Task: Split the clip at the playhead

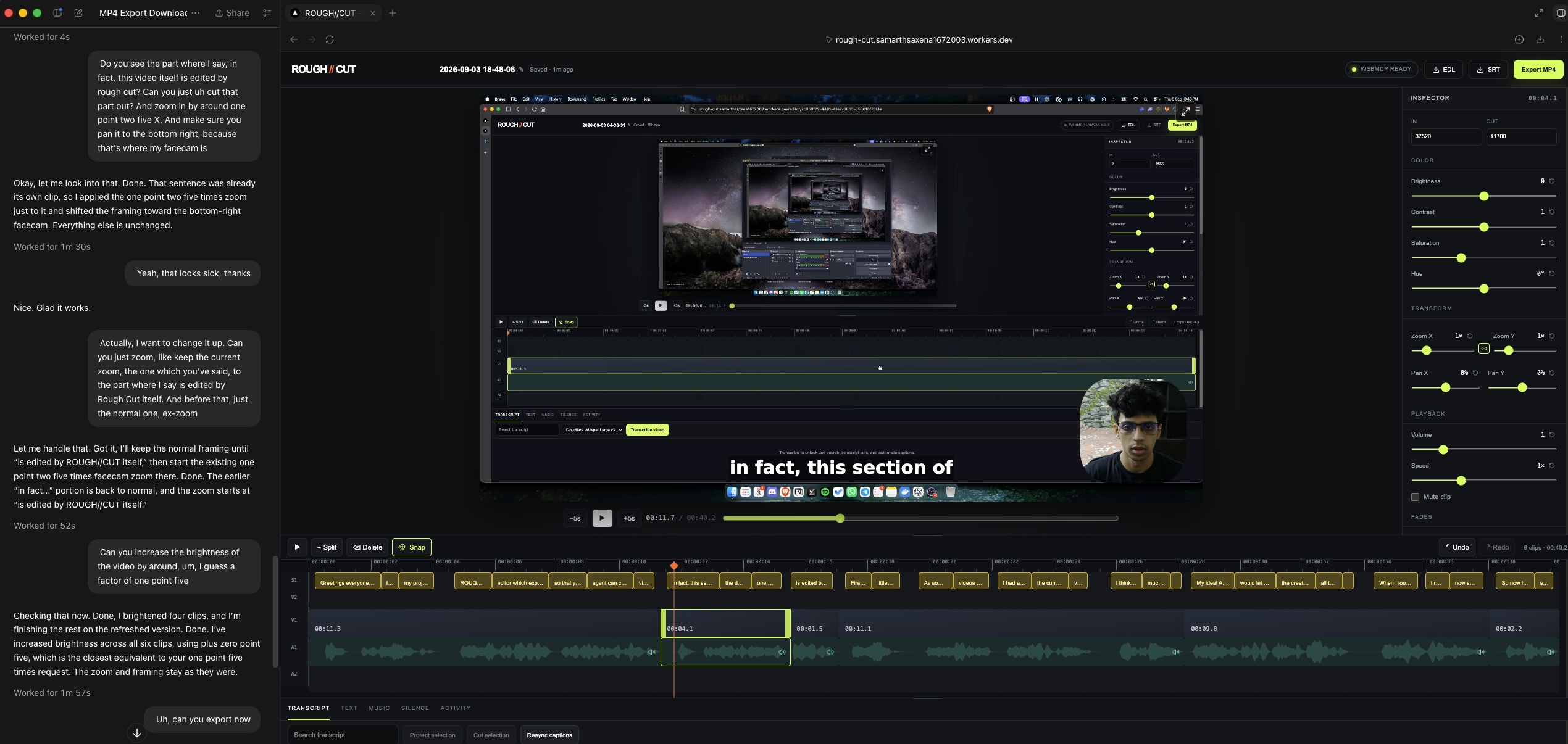Action: point(327,547)
